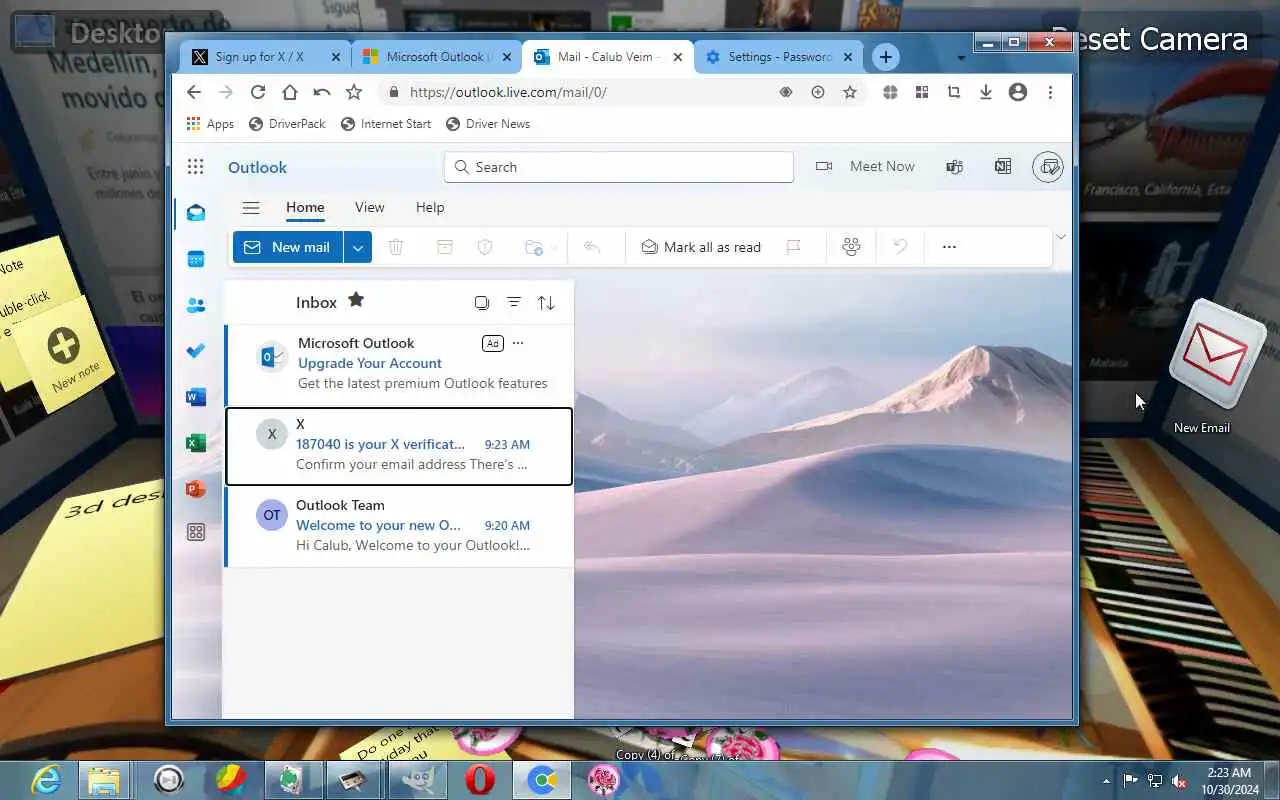Switch to the Help ribbon tab
Viewport: 1280px width, 800px height.
click(x=430, y=207)
